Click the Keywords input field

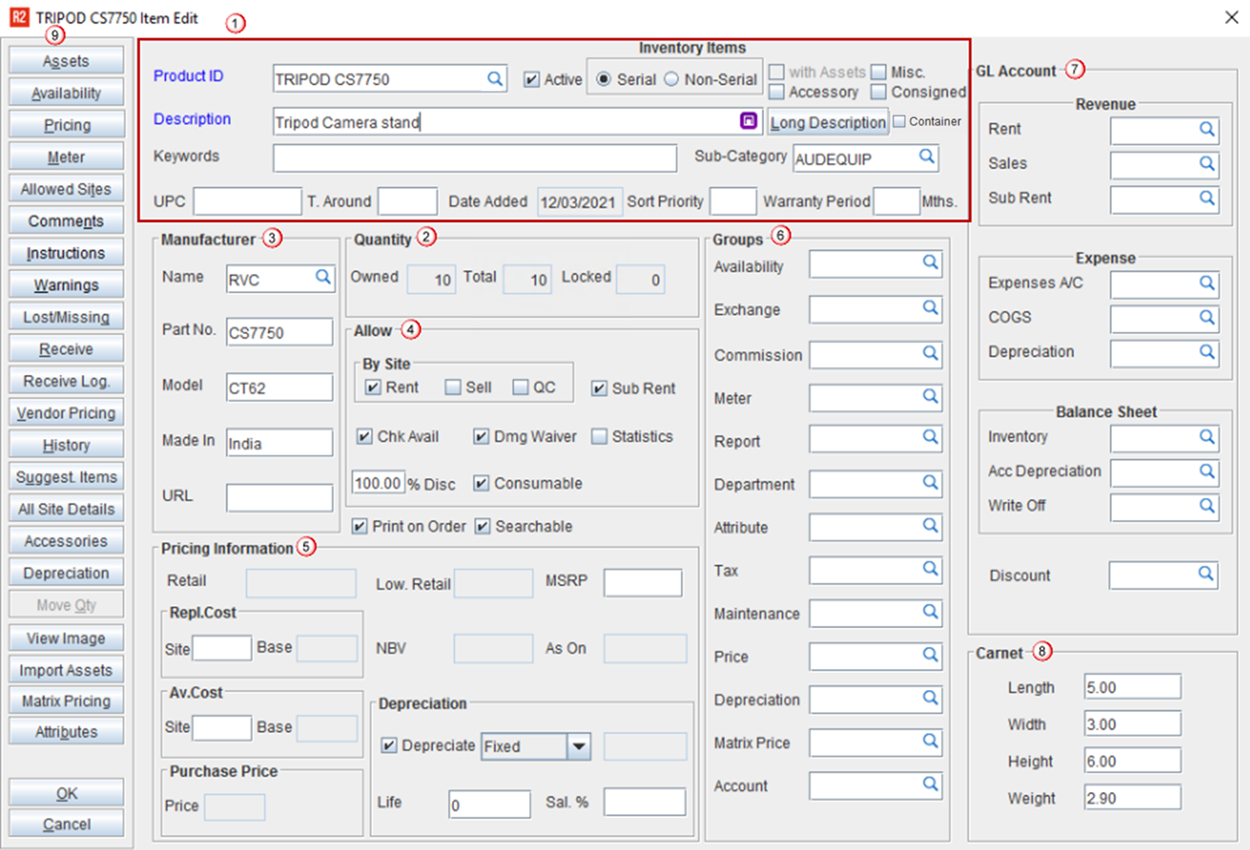475,158
